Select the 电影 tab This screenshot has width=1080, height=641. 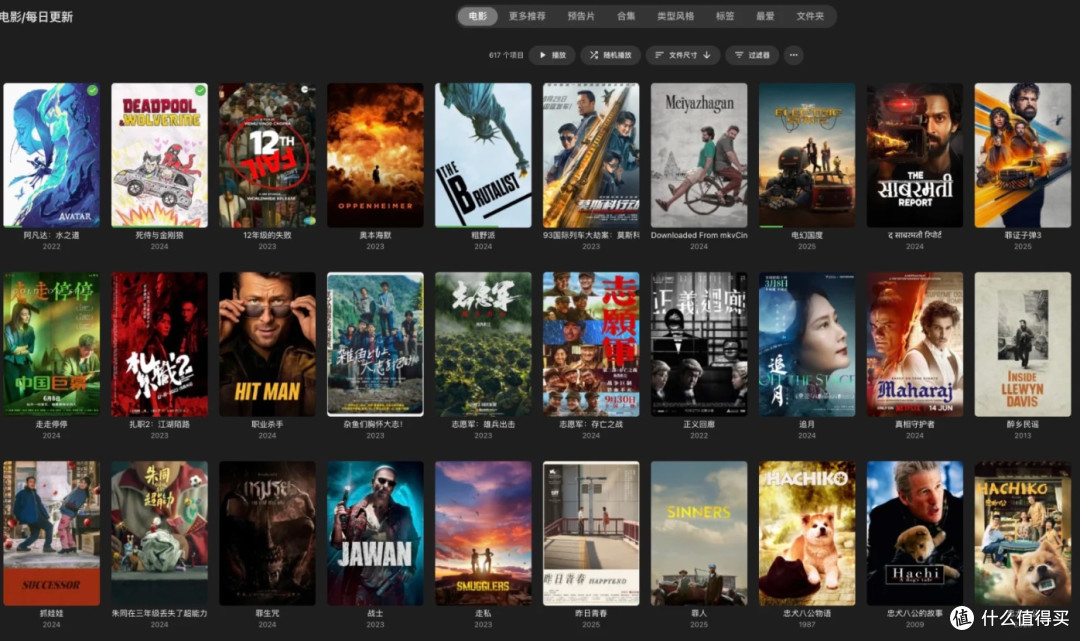pyautogui.click(x=477, y=16)
